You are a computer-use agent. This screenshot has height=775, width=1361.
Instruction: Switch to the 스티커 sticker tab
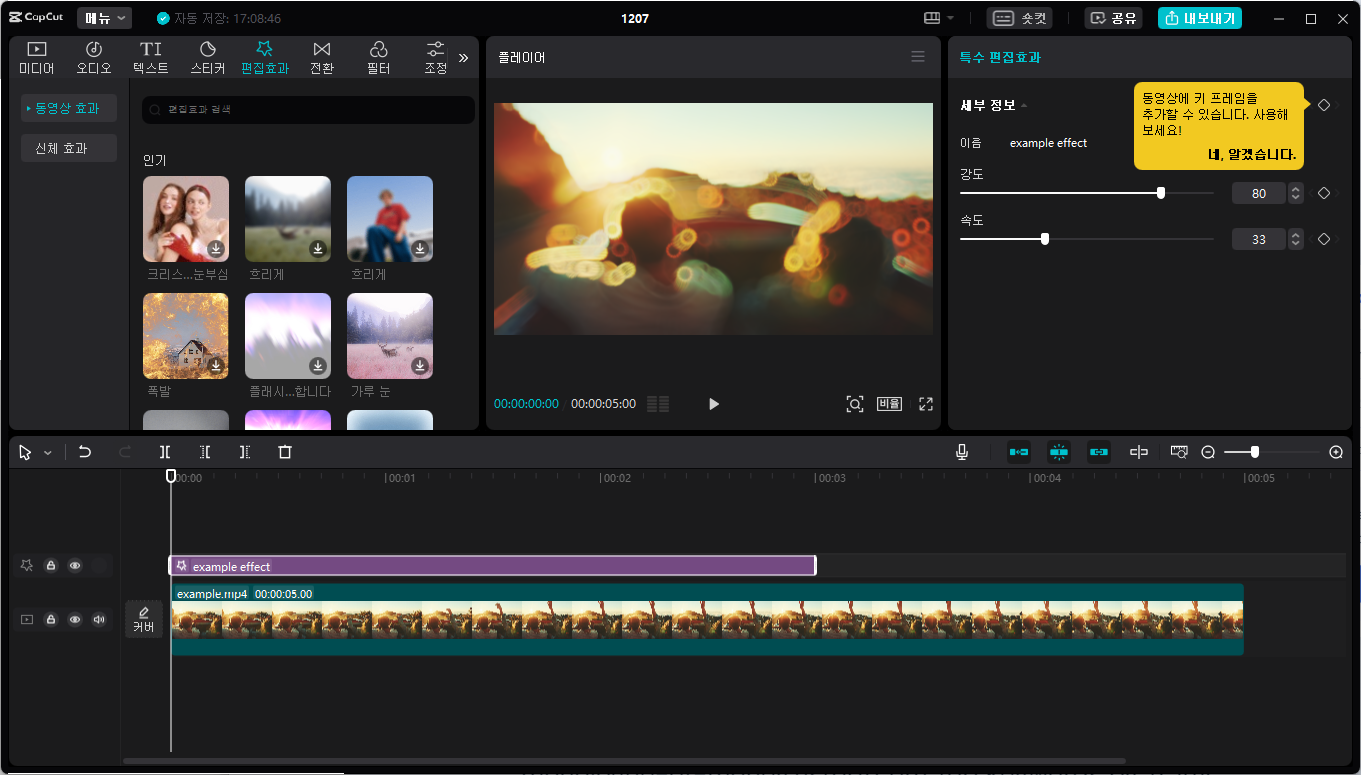(208, 58)
